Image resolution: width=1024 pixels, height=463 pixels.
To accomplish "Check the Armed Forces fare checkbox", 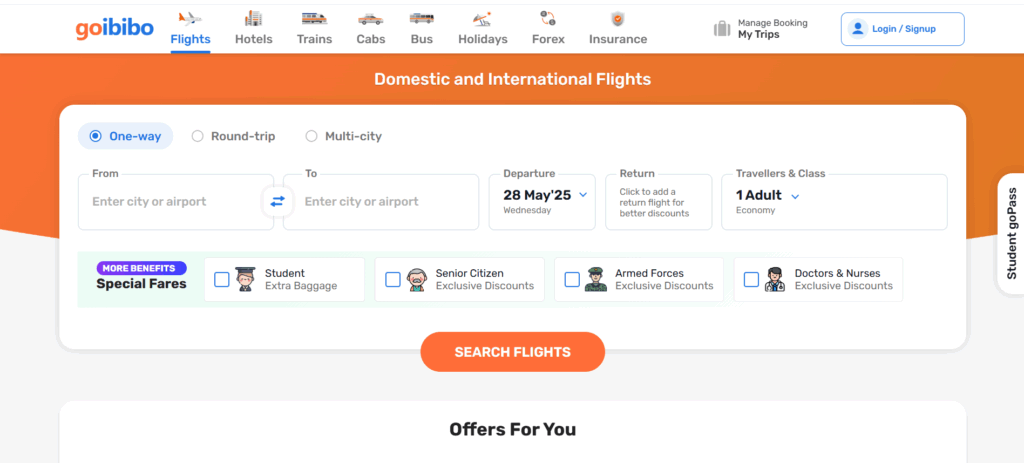I will 572,280.
